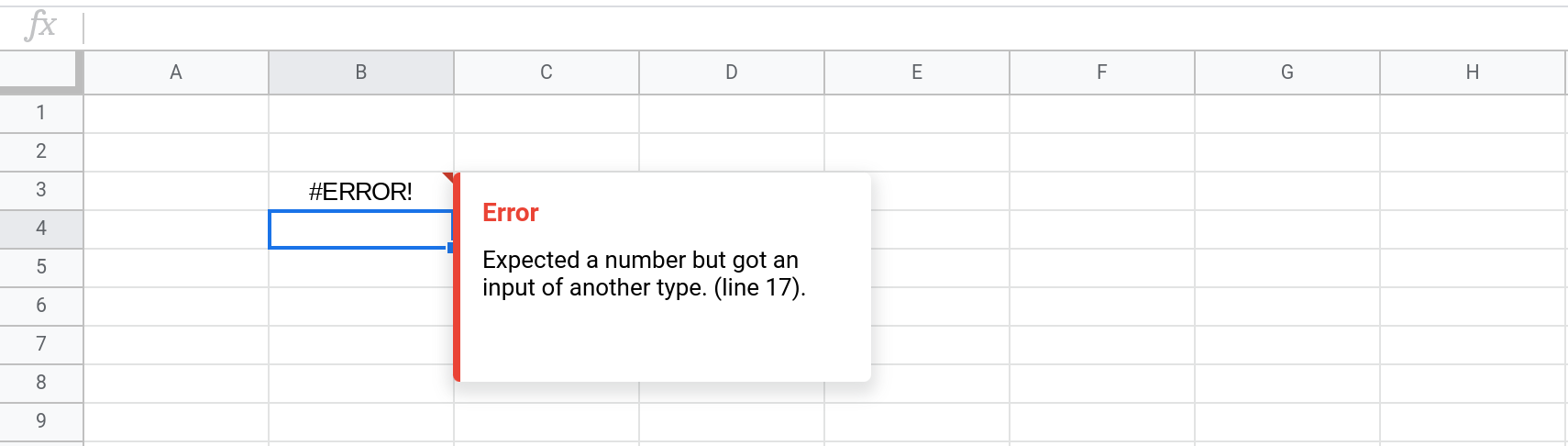Select column C header
This screenshot has width=1568, height=446.
point(547,72)
